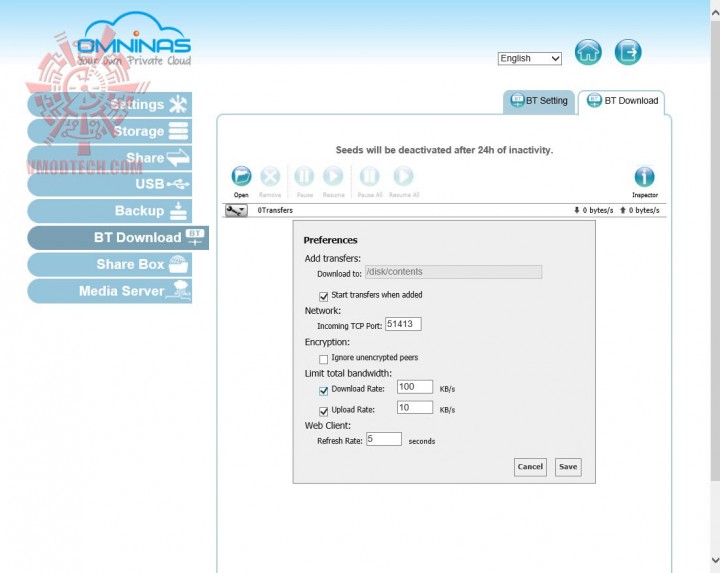Go to the home page icon

[x=588, y=52]
